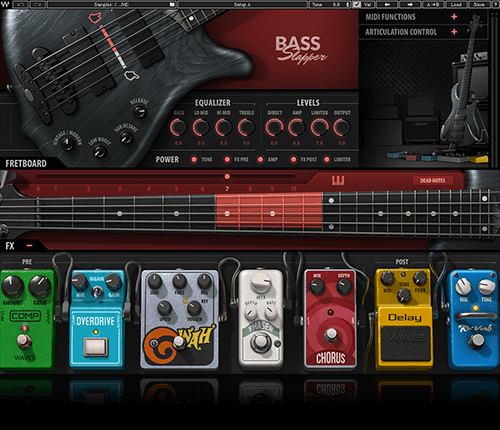This screenshot has width=500, height=430.
Task: Click the Wah Freq knob
Action: pos(179,281)
